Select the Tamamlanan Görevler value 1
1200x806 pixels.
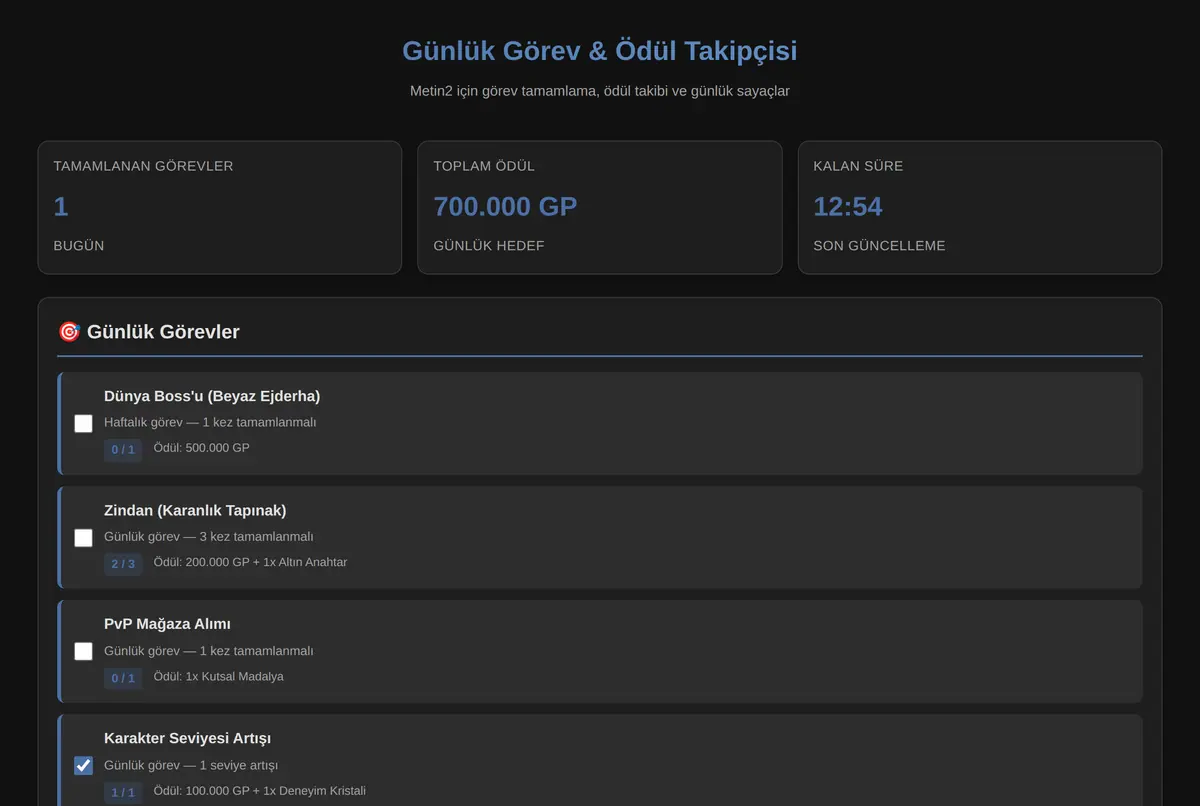point(61,206)
